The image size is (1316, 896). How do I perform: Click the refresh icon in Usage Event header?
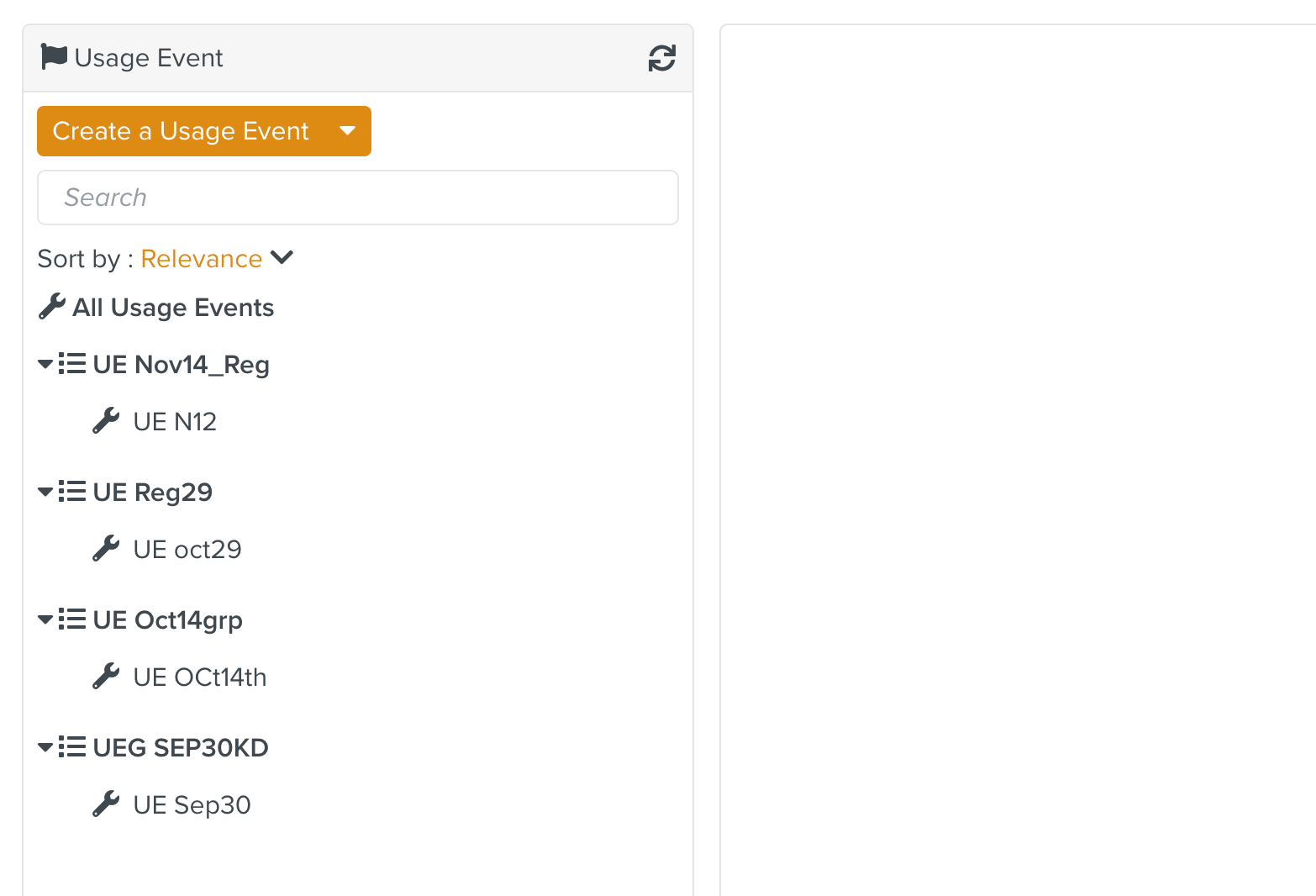661,58
